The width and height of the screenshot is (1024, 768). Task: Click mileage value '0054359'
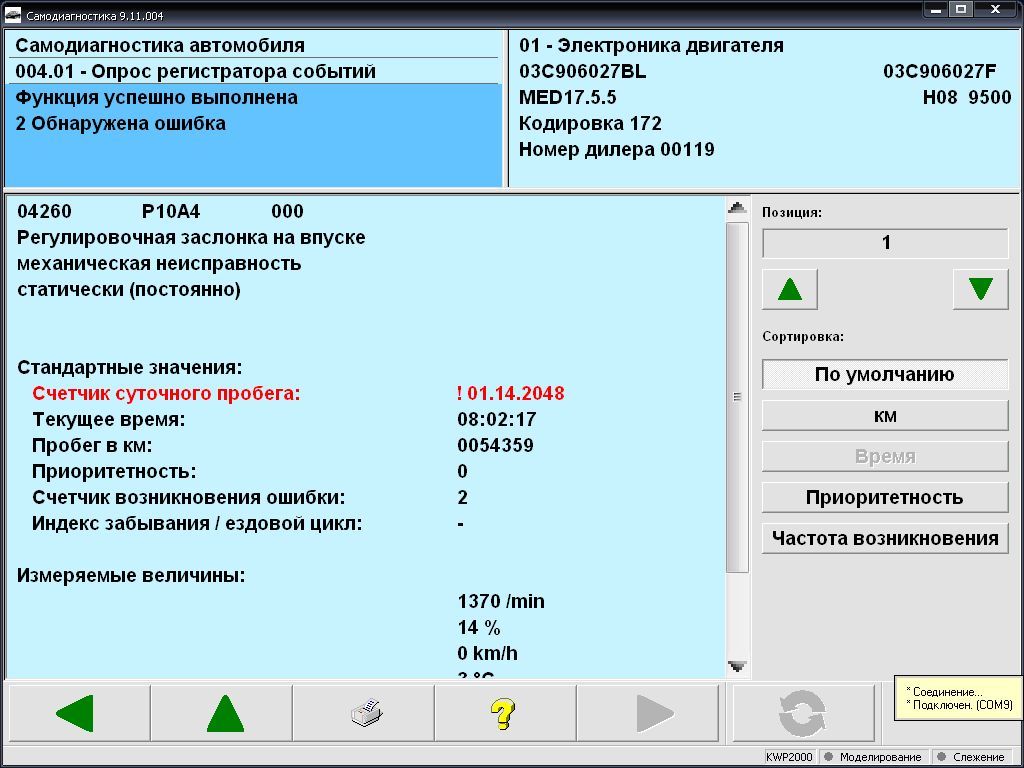pyautogui.click(x=496, y=446)
